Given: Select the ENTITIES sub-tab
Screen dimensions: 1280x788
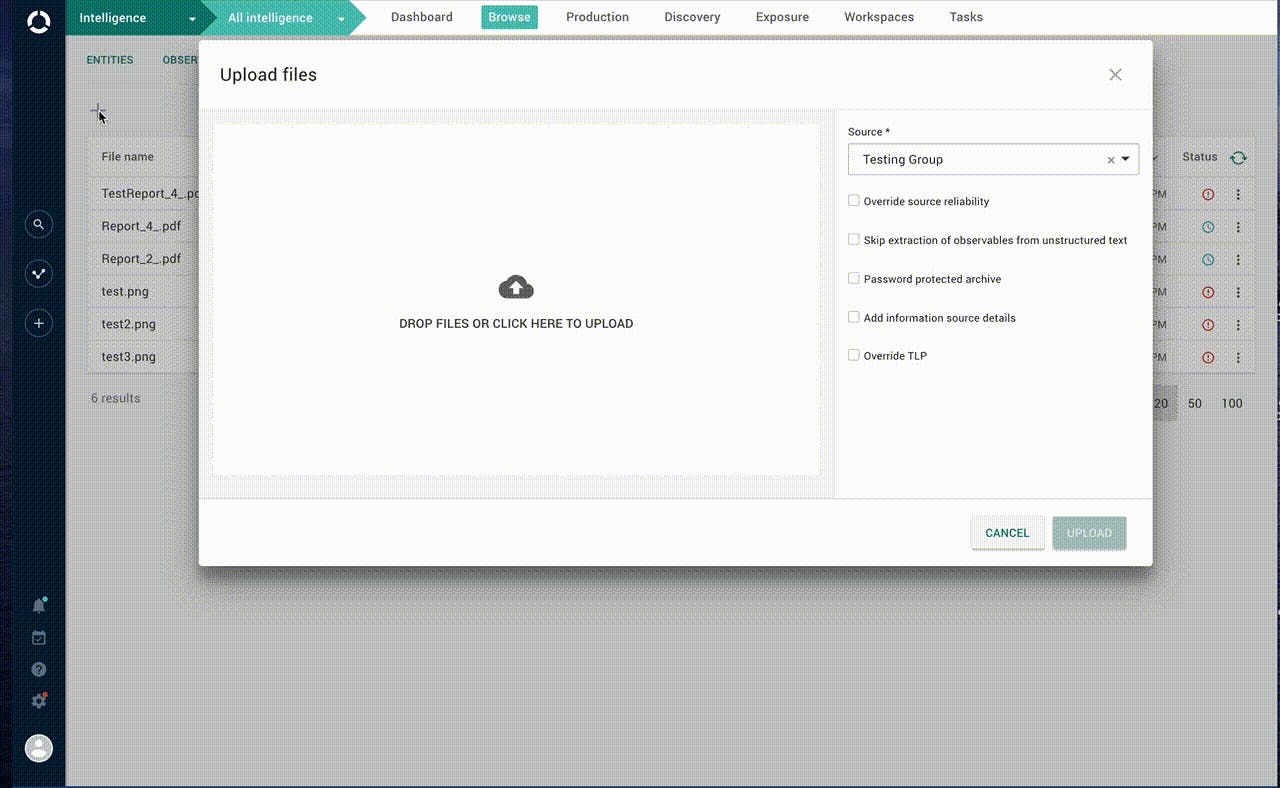Looking at the screenshot, I should (110, 60).
